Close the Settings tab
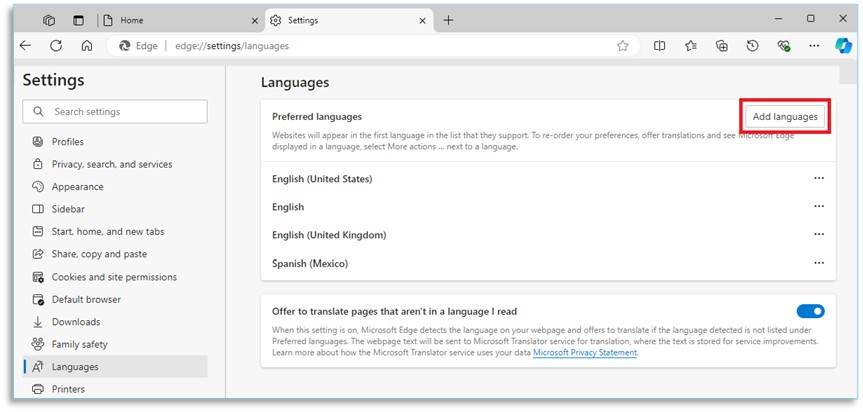This screenshot has width=863, height=412. tap(422, 20)
